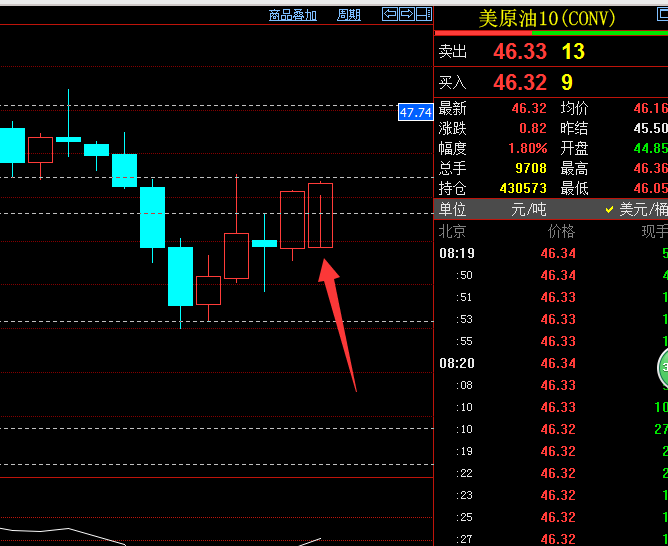The image size is (668, 546).
Task: Open the 周期 period menu
Action: pos(349,15)
